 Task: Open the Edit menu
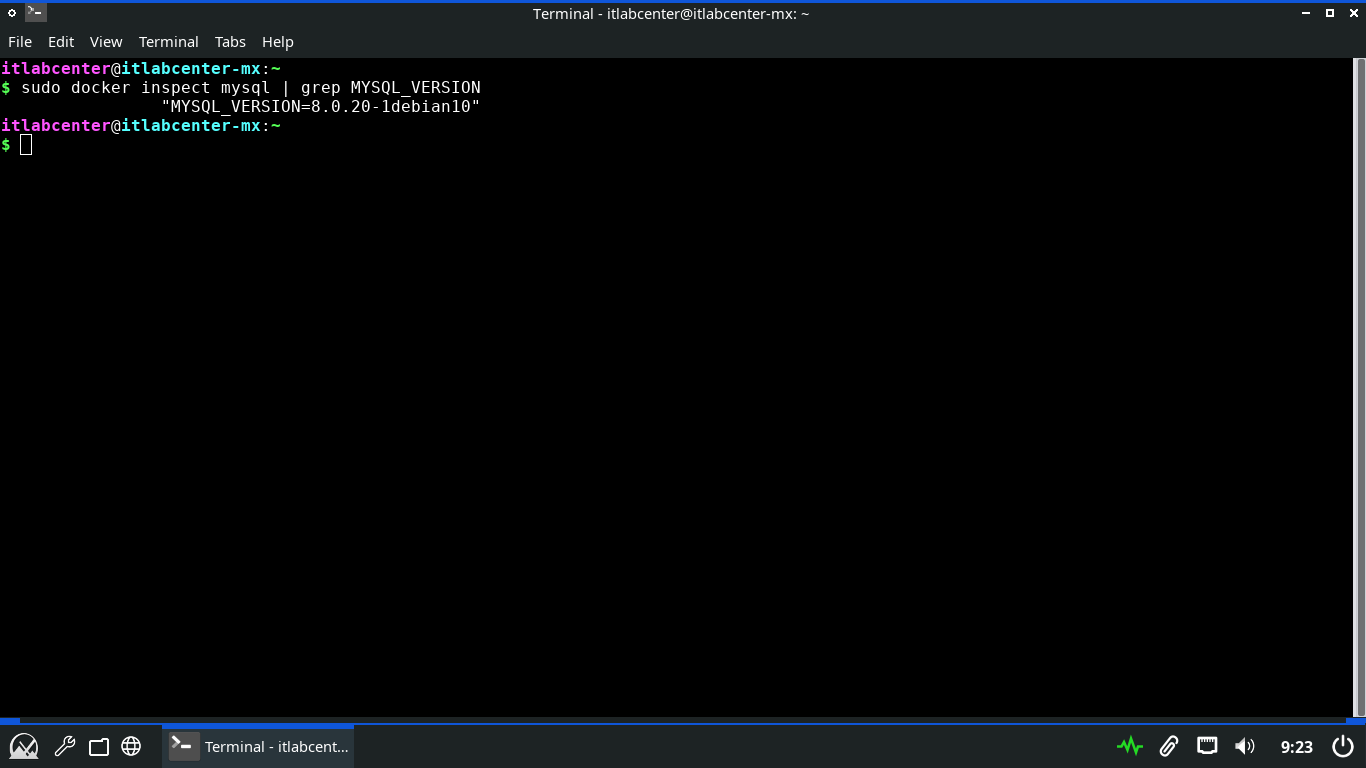(61, 42)
